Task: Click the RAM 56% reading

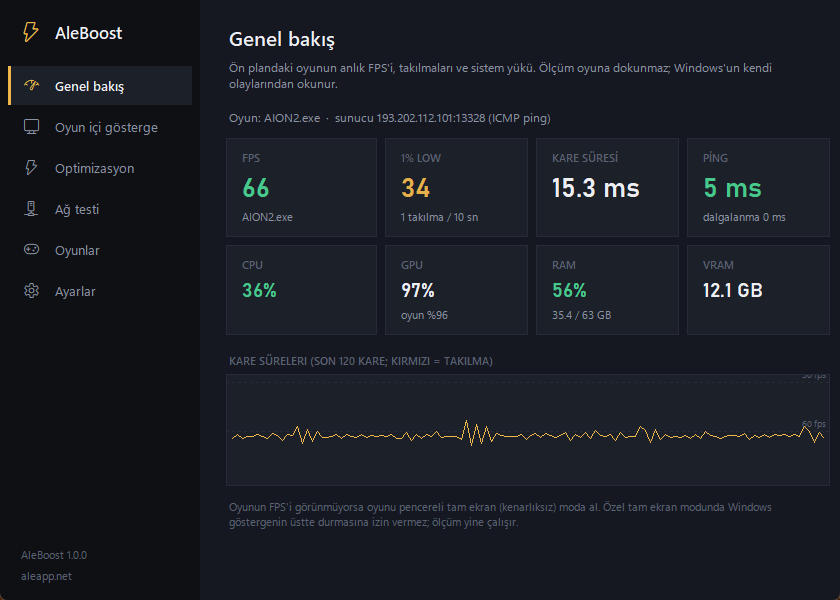Action: point(569,290)
